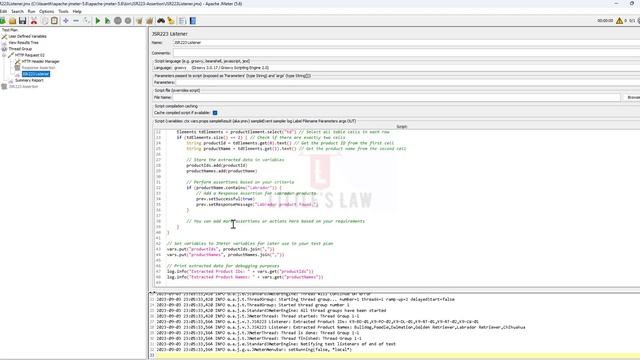Paste element using clipboard toolbar icon
Image resolution: width=640 pixels, height=360 pixels.
[x=54, y=21]
